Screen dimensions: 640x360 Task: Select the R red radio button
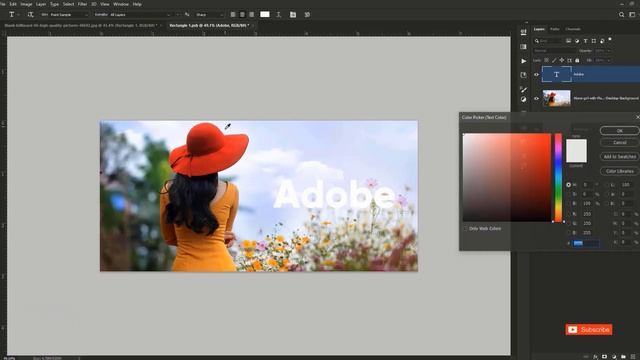568,214
